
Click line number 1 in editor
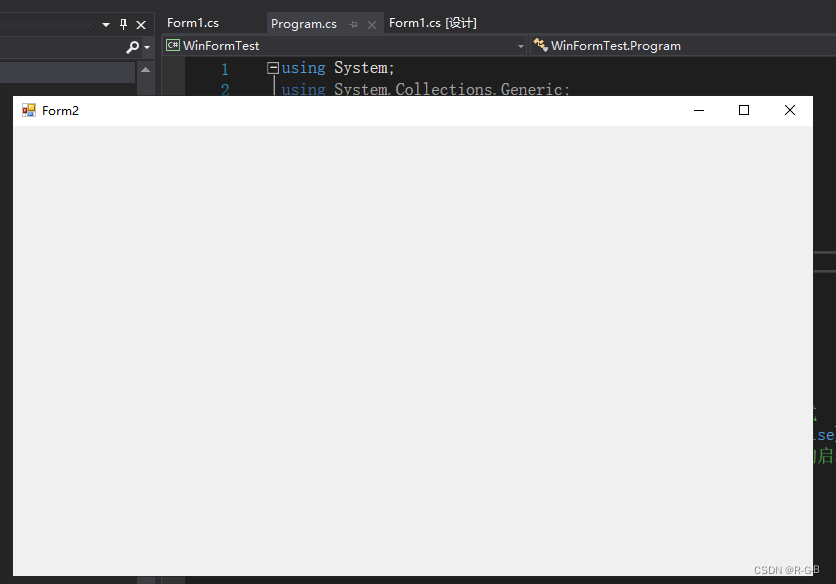pyautogui.click(x=225, y=69)
